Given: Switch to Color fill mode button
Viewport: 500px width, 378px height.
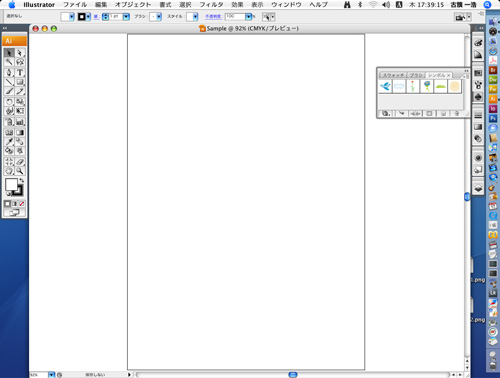Looking at the screenshot, I should click(7, 204).
